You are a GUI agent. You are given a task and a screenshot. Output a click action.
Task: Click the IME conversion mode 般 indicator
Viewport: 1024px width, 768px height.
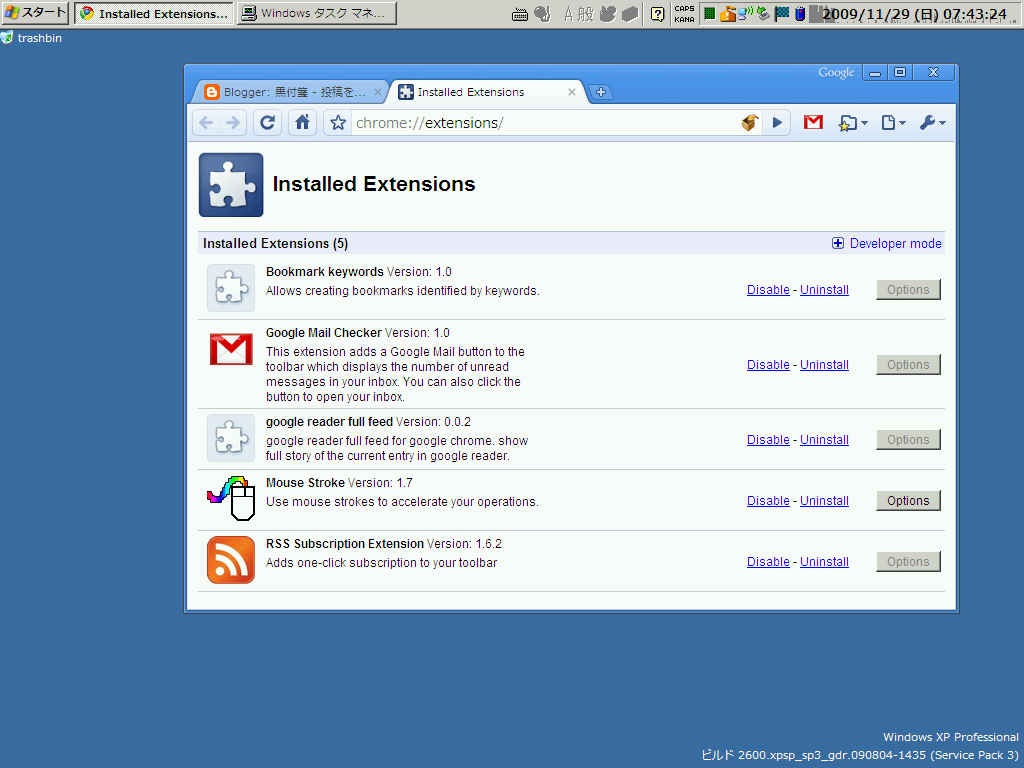click(585, 14)
